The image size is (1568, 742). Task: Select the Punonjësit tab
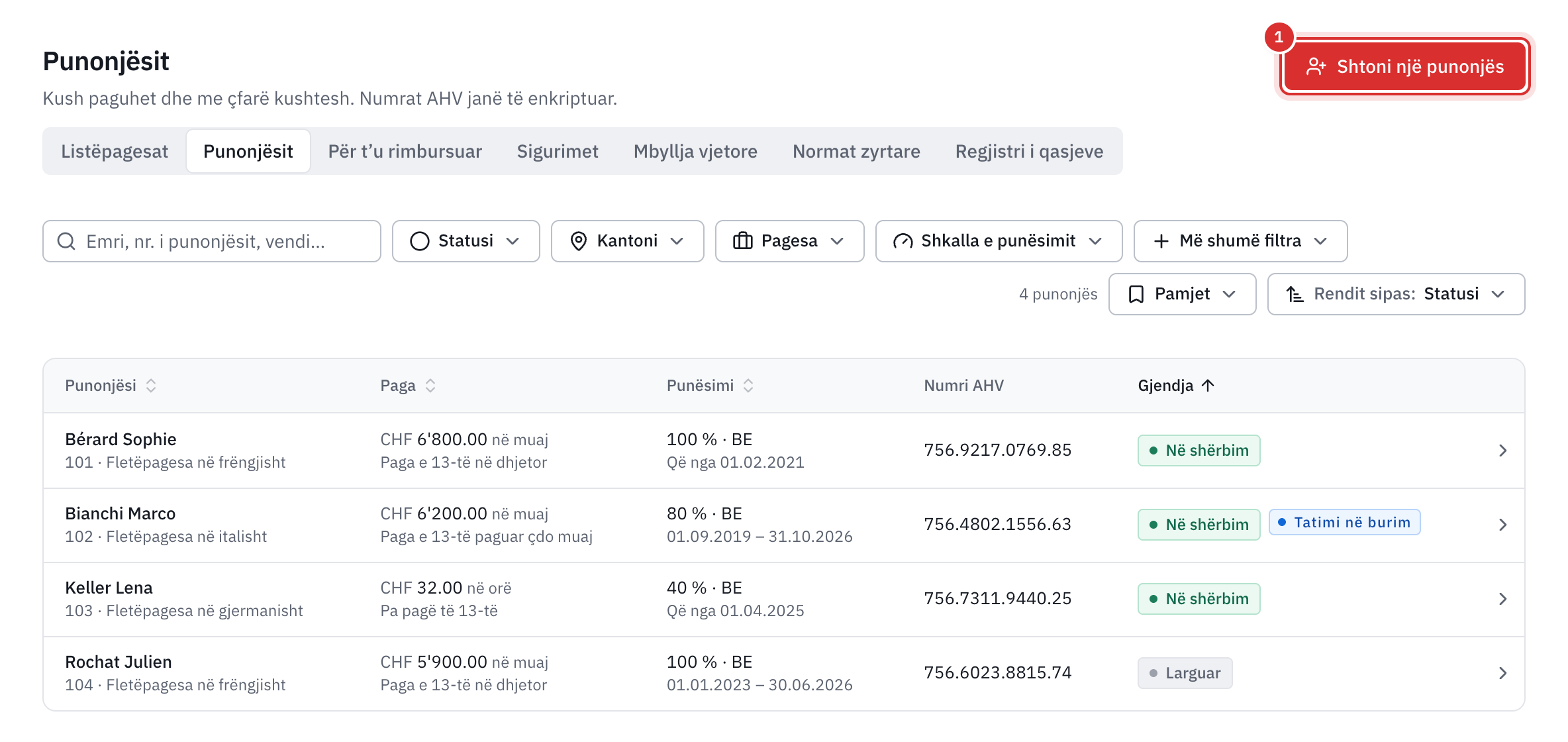tap(248, 151)
